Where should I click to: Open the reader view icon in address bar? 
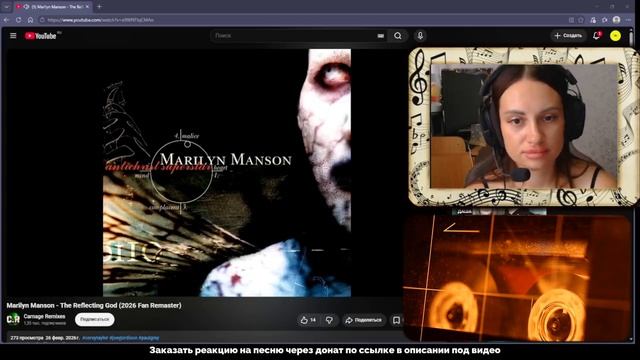pos(571,20)
